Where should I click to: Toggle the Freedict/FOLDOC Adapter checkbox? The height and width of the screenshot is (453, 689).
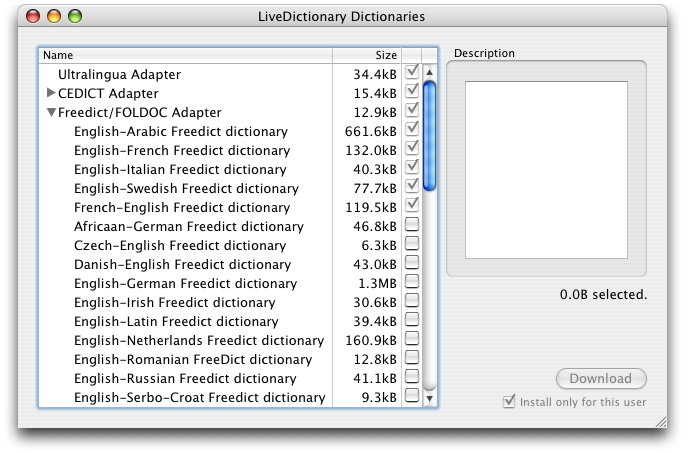[412, 110]
